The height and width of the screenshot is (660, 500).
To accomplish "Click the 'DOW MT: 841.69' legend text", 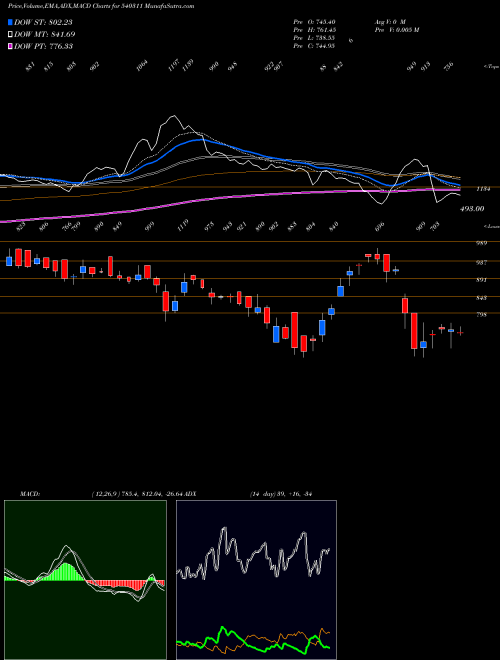I will [x=45, y=34].
